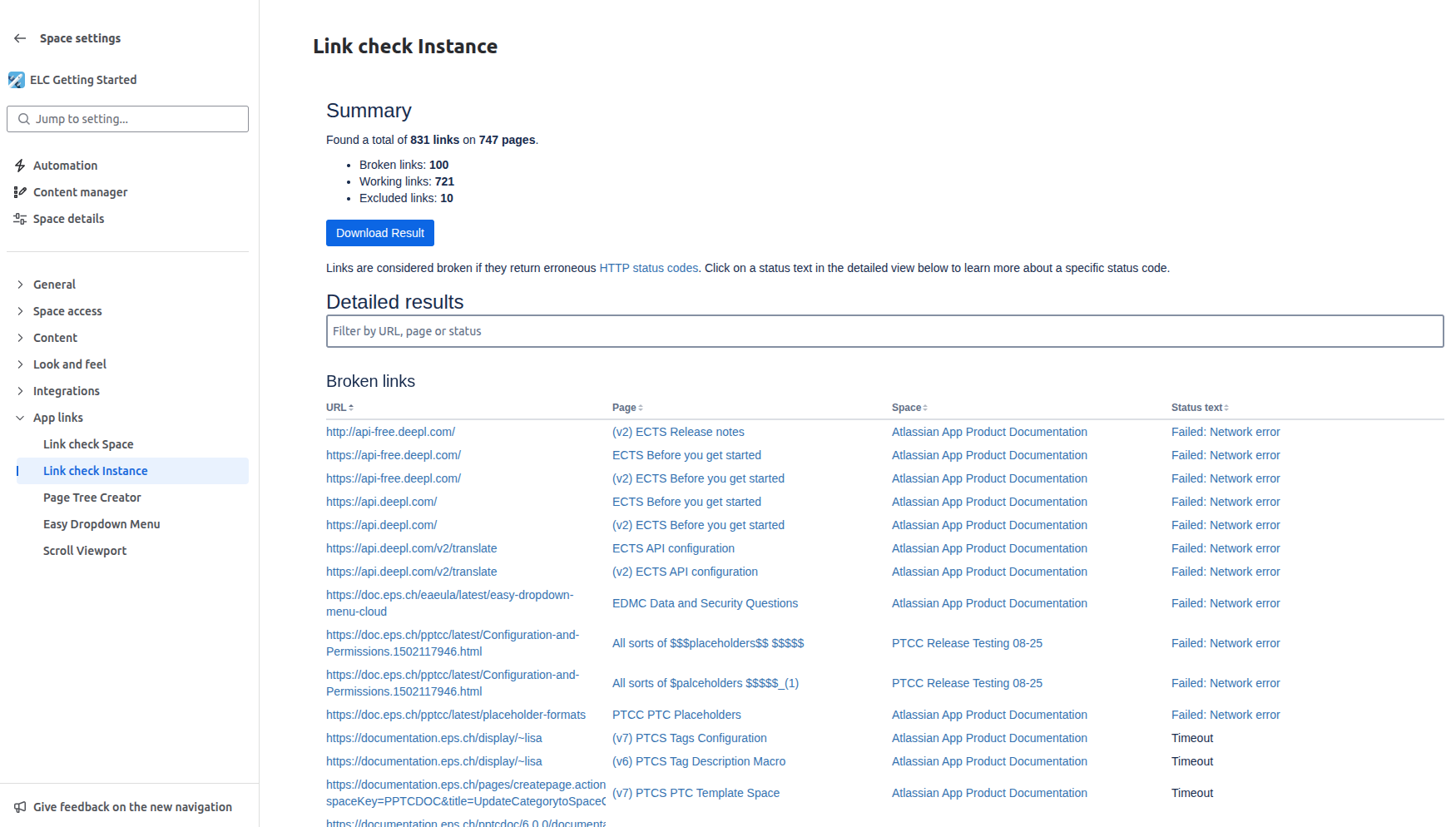The width and height of the screenshot is (1456, 827).
Task: Sort table by Status text column arrows
Action: [1226, 408]
